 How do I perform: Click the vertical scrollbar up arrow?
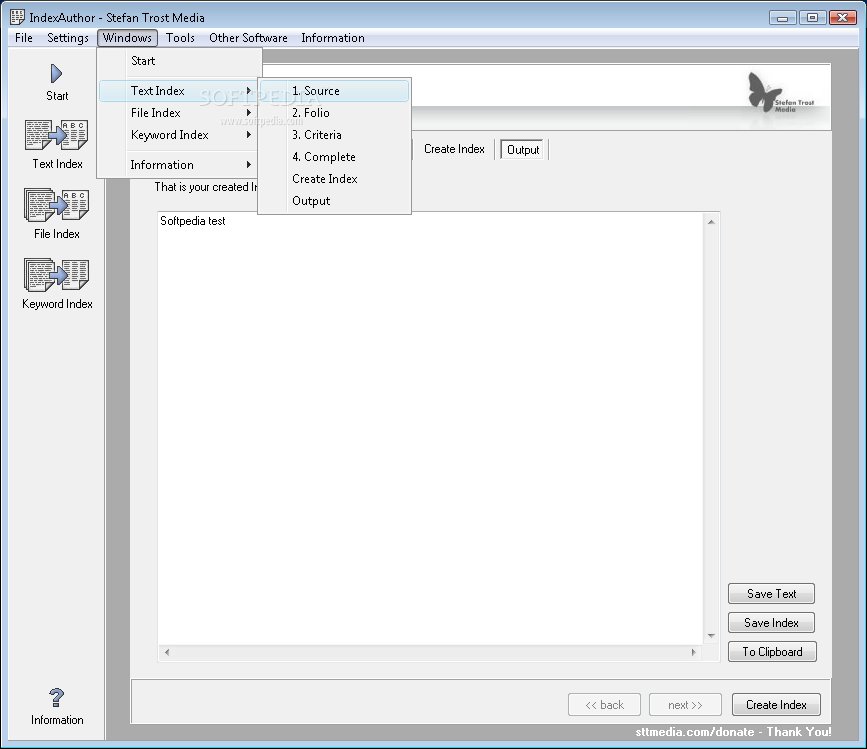coord(711,222)
